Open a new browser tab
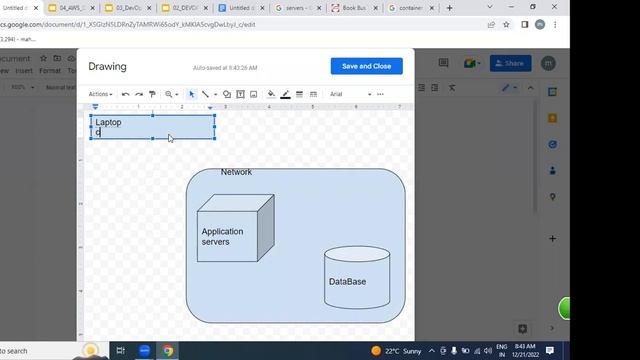This screenshot has height=360, width=640. (449, 8)
